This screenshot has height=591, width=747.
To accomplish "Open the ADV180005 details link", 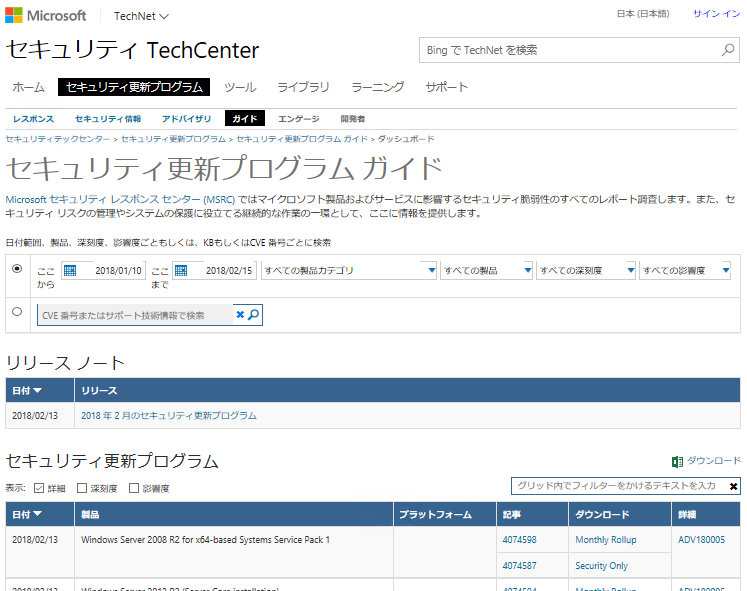I will click(701, 540).
